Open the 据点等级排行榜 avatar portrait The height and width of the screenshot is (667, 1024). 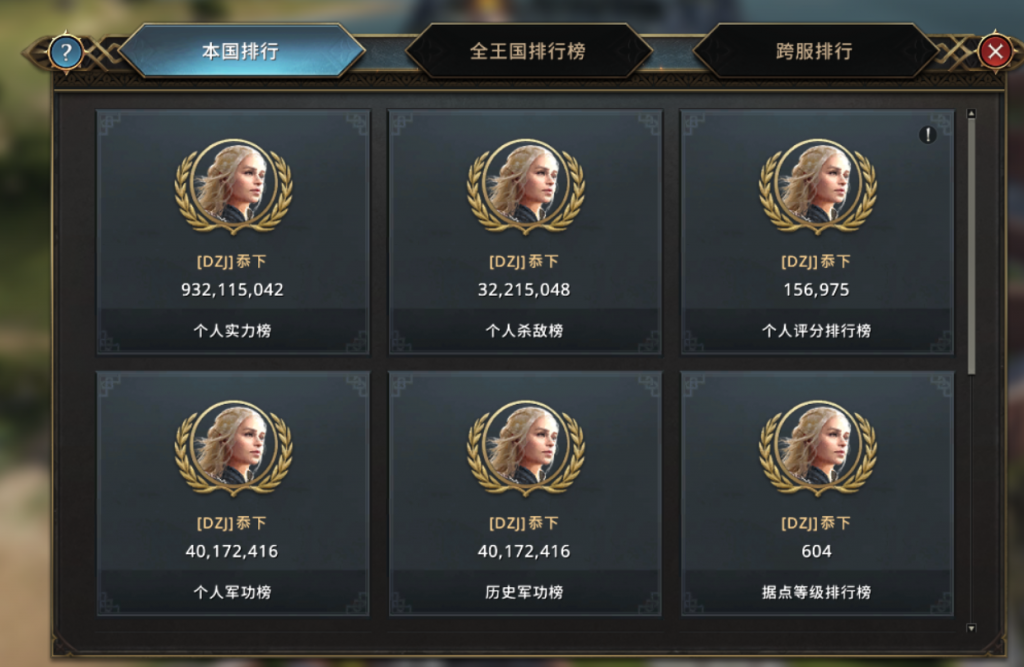pos(817,447)
